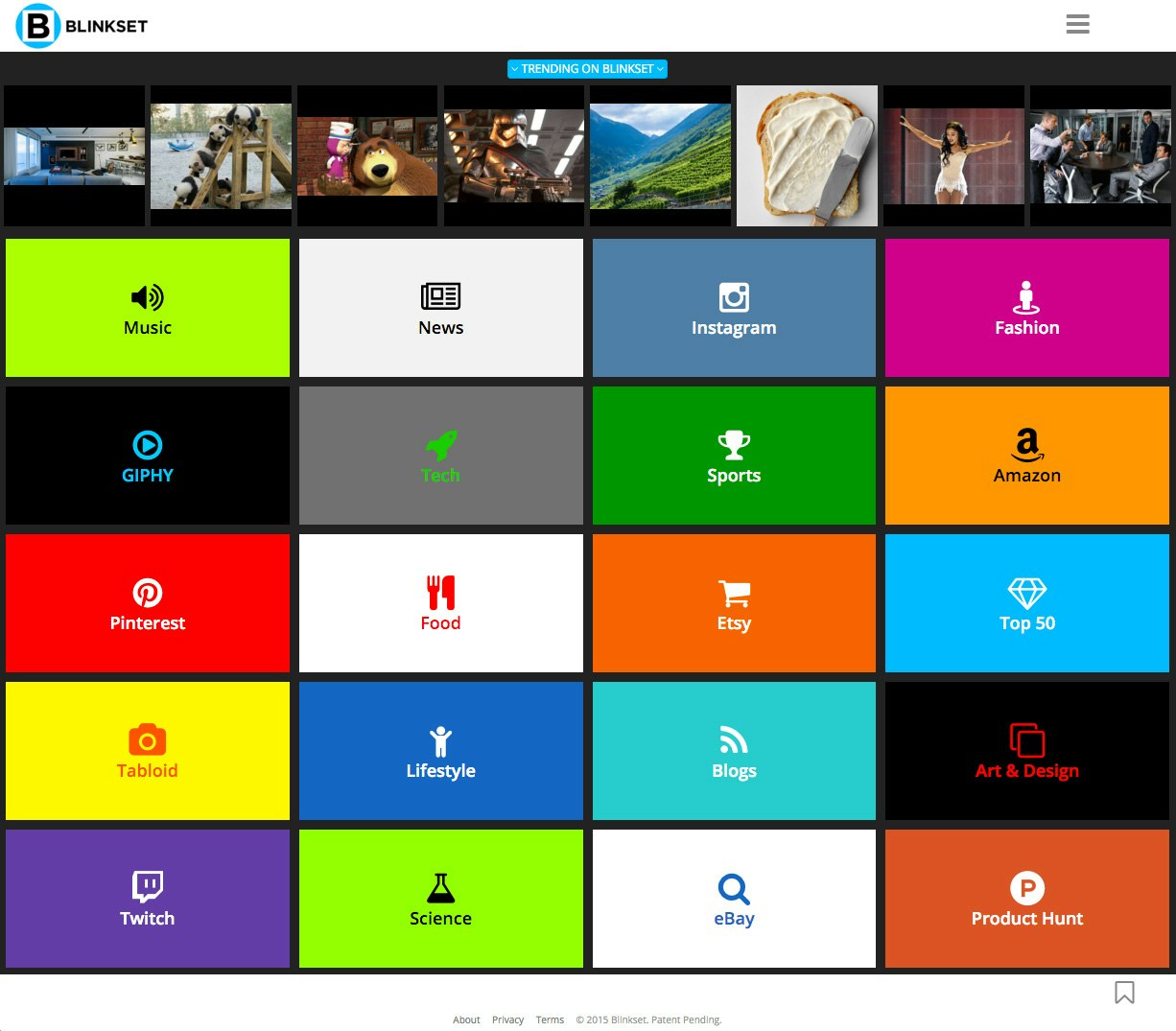
Task: Open the woman in white dress thumbnail
Action: [x=953, y=156]
